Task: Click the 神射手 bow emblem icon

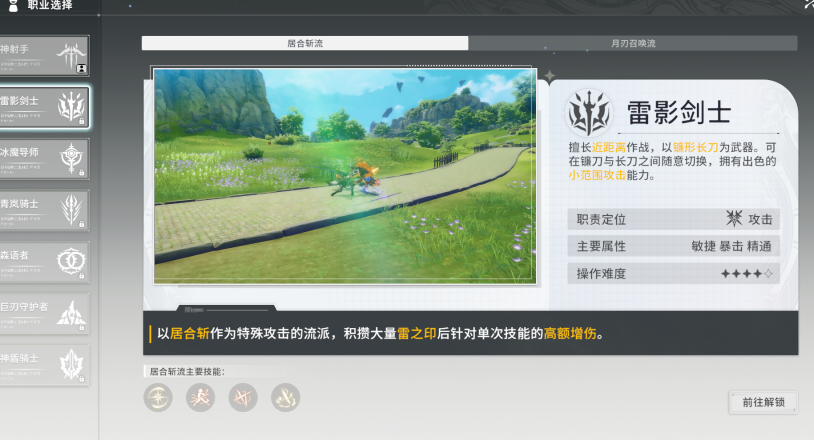Action: (x=72, y=56)
